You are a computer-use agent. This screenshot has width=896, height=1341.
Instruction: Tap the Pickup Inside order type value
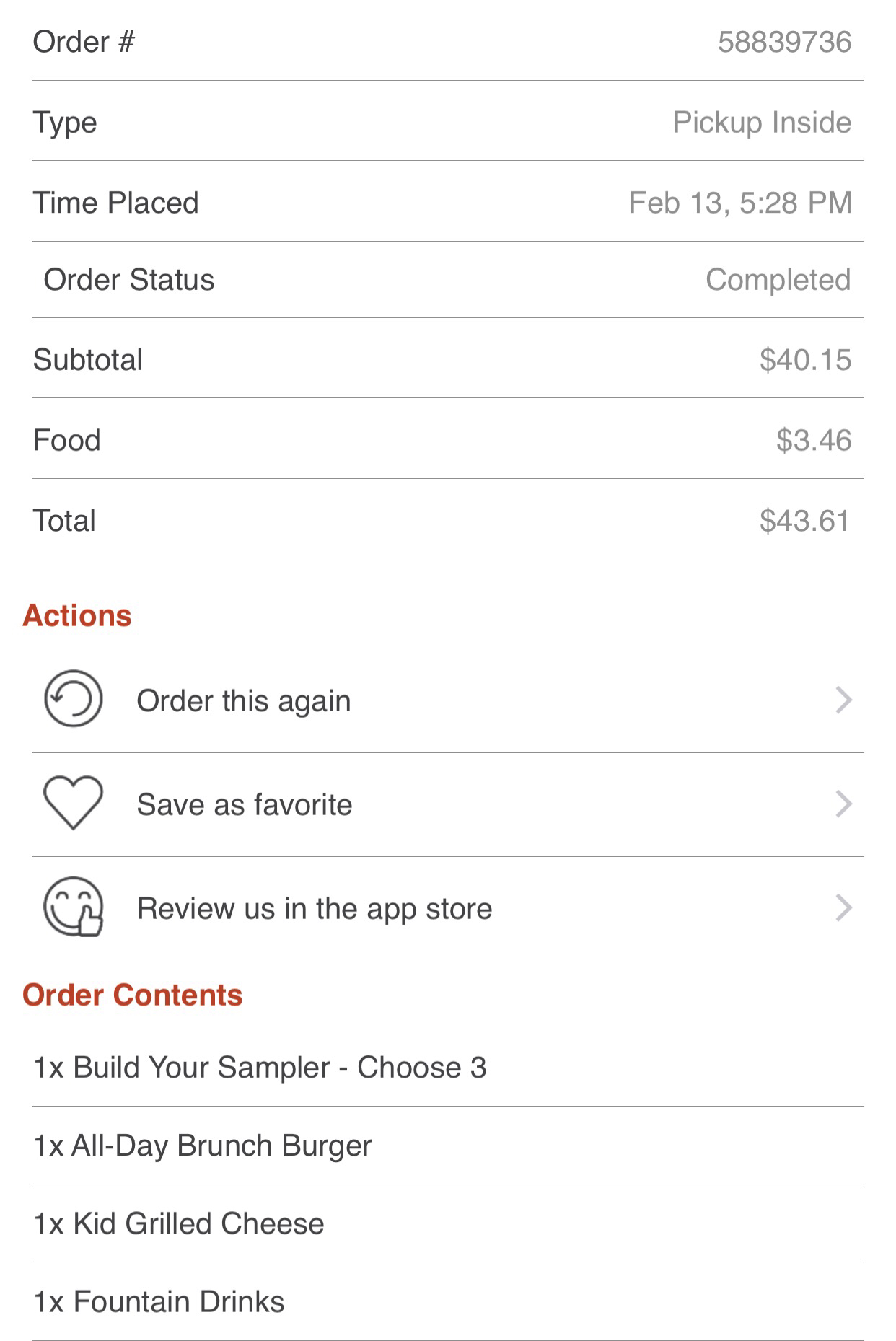tap(762, 123)
